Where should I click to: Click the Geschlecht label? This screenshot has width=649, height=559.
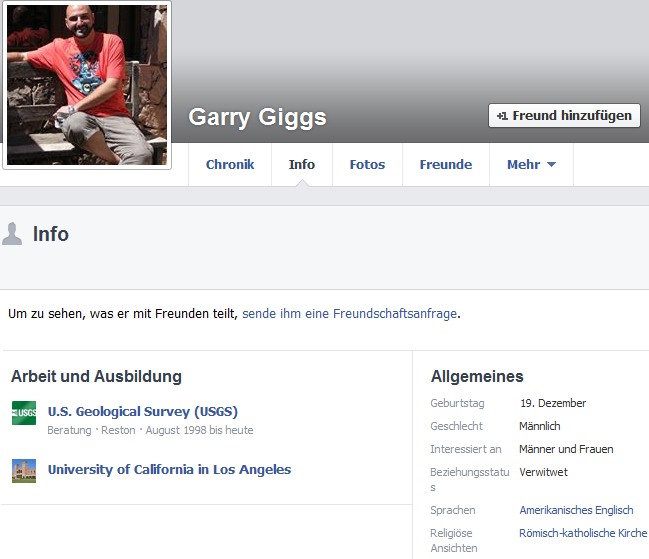click(x=457, y=426)
